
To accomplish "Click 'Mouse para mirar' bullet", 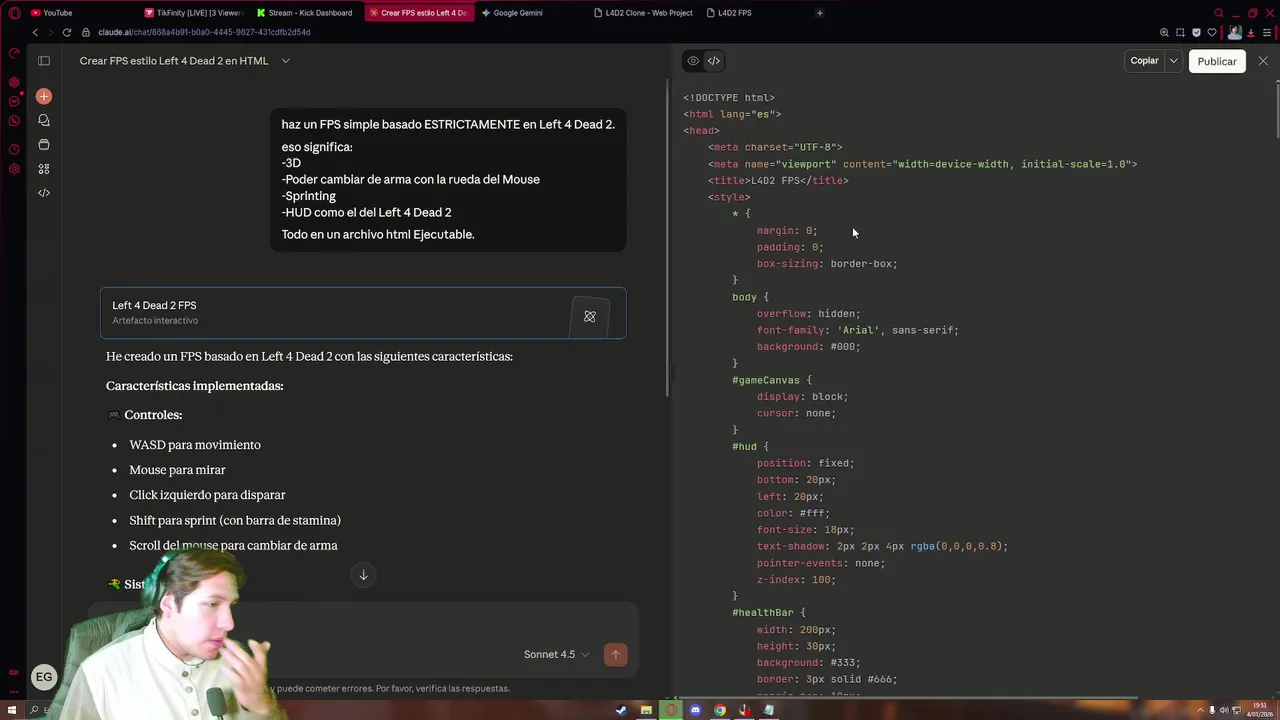I will point(177,470).
